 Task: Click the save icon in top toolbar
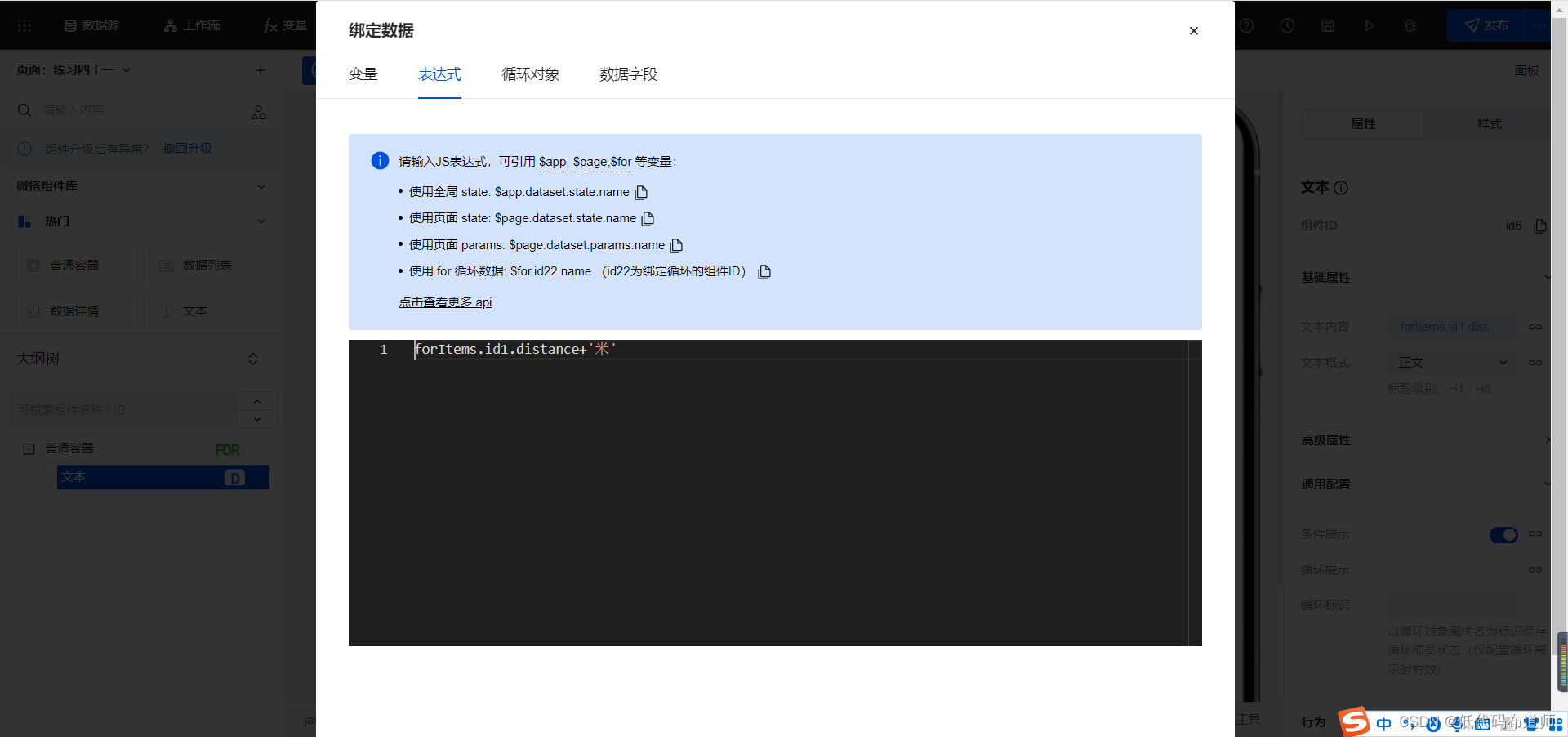[1328, 25]
